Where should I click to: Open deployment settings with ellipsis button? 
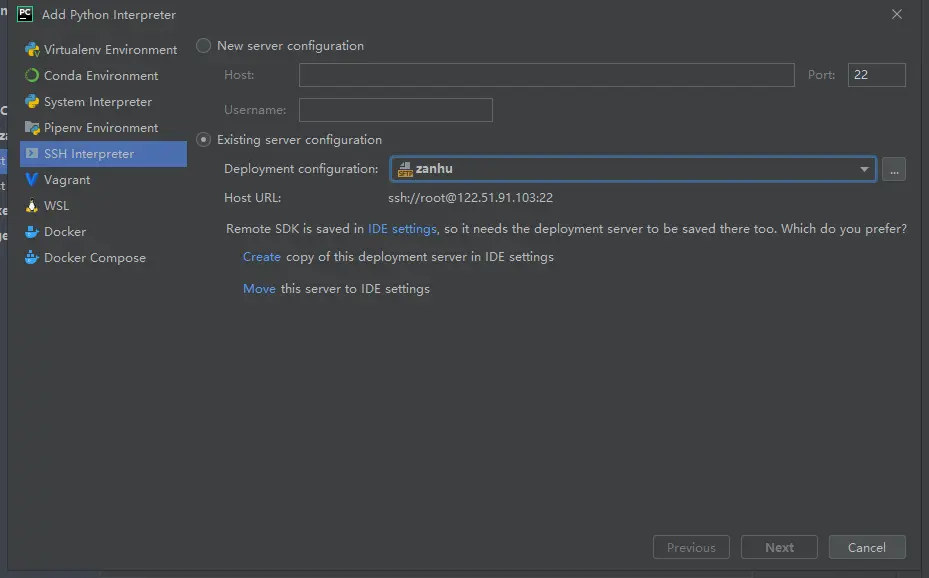pos(893,169)
